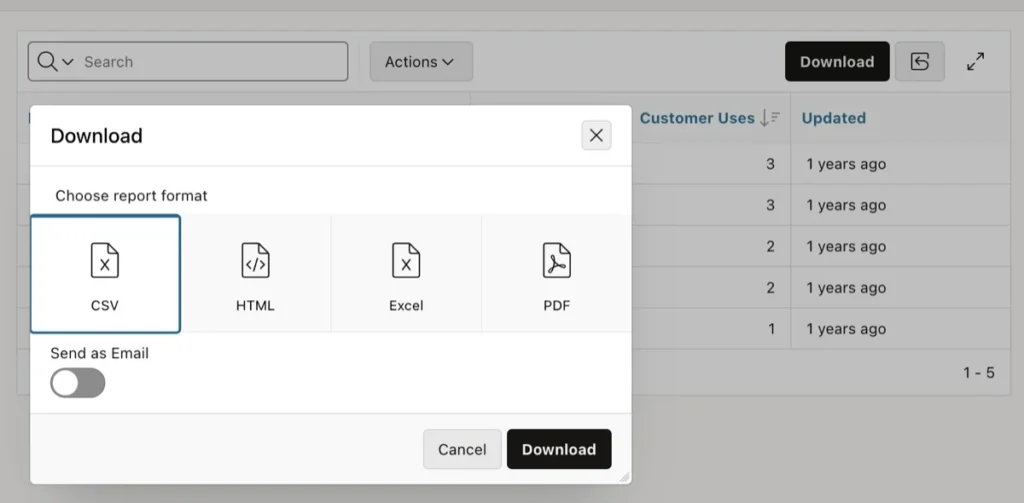The width and height of the screenshot is (1024, 503).
Task: Click the resize handle of the dialog corner
Action: click(624, 477)
